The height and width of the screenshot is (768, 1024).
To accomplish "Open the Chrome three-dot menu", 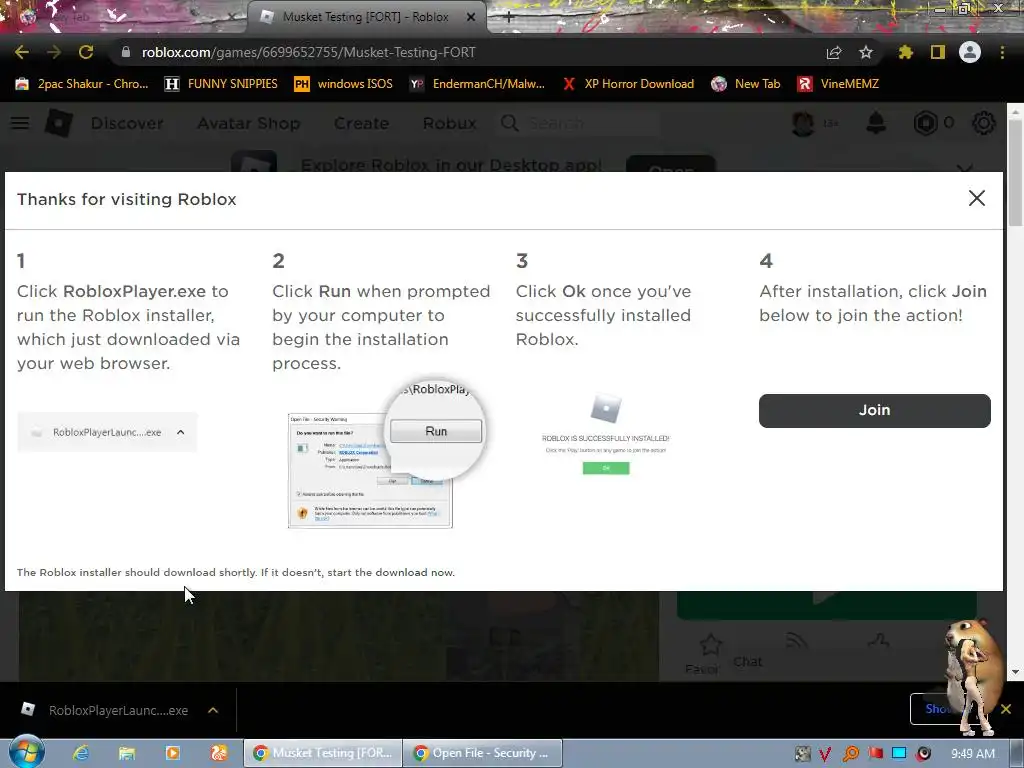I will 1002,52.
